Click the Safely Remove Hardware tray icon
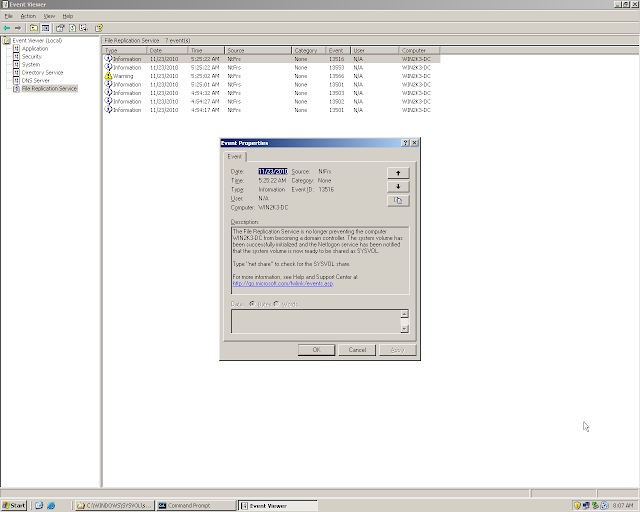This screenshot has height=512, width=640. coord(595,505)
